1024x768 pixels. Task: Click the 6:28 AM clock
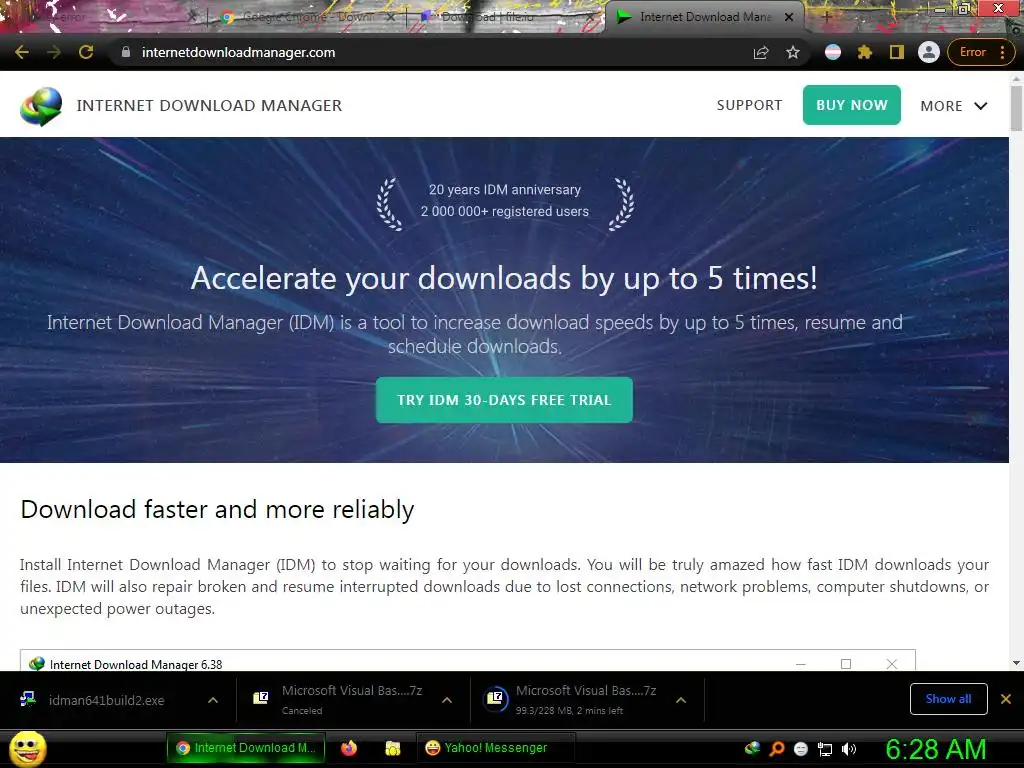pos(935,749)
